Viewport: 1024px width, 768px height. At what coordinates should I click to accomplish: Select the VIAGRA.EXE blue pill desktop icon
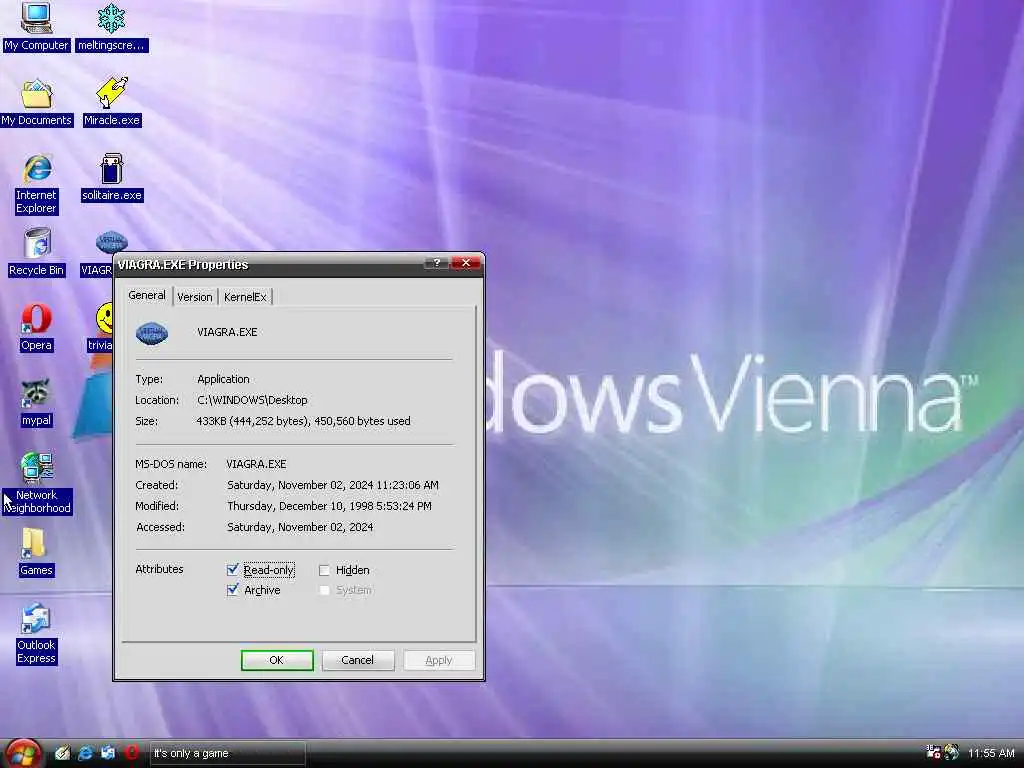pyautogui.click(x=111, y=242)
